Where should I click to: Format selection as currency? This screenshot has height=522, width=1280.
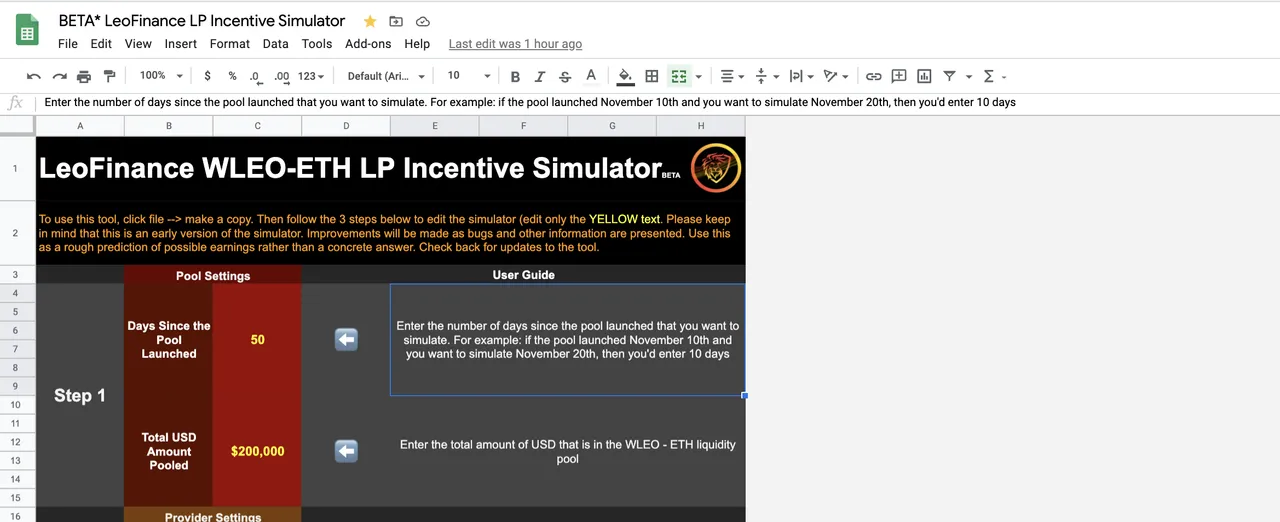point(207,76)
